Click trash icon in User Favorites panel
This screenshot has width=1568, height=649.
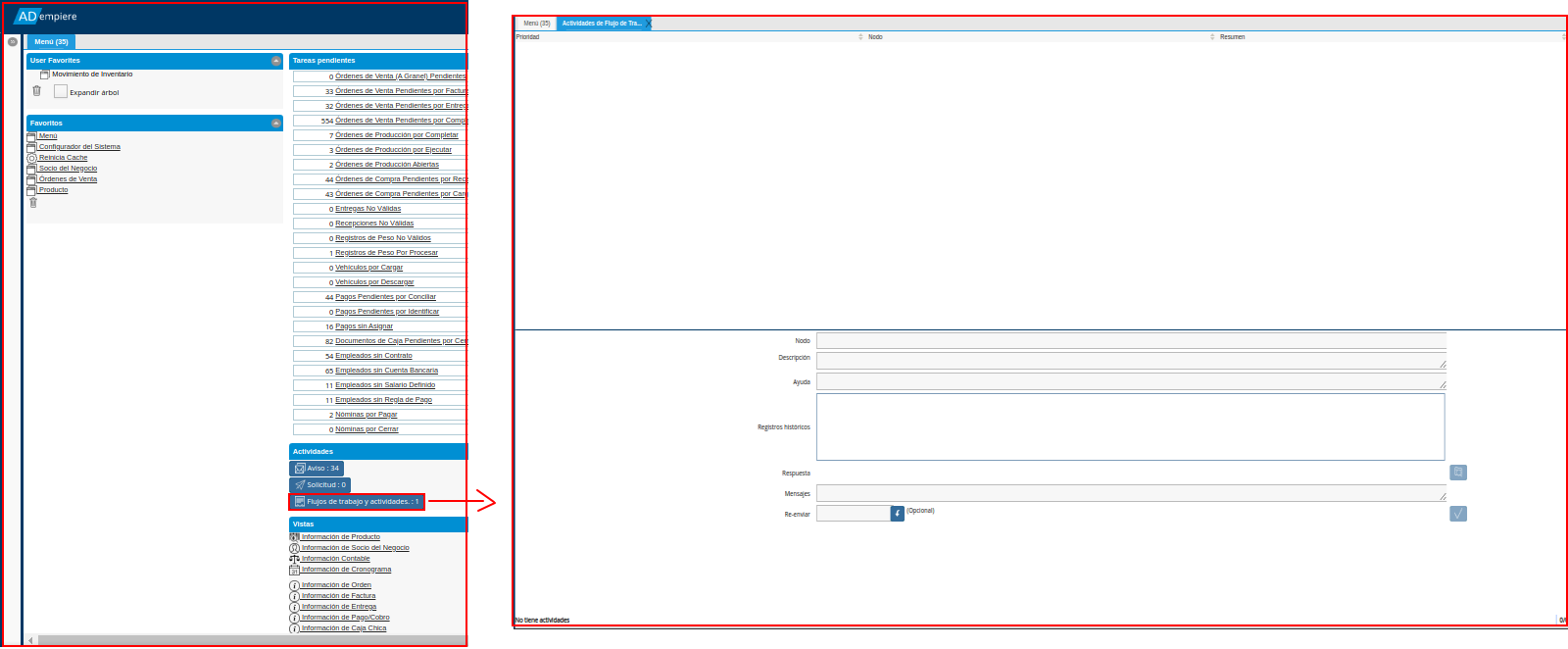click(x=37, y=90)
